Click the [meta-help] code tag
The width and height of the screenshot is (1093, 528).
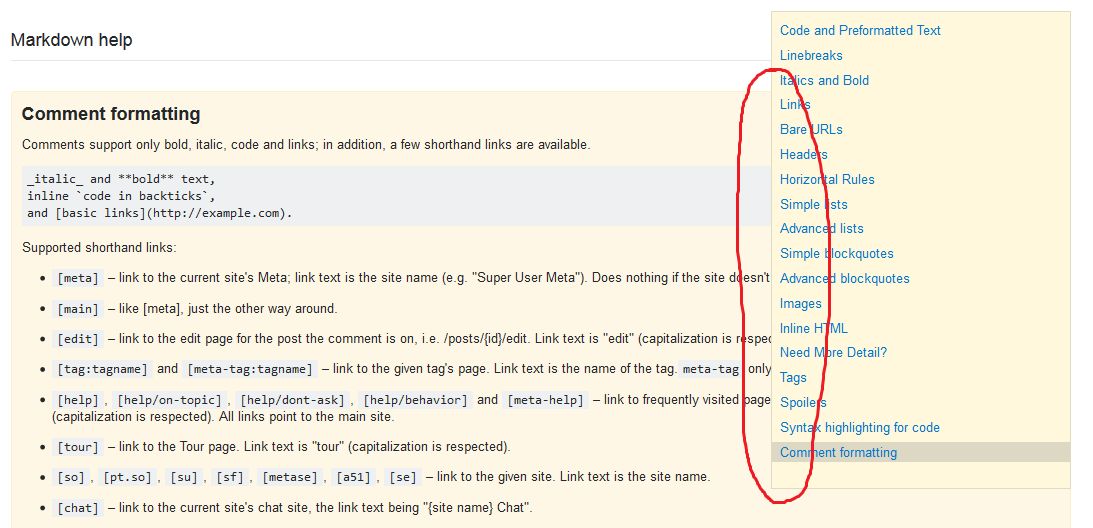point(545,400)
